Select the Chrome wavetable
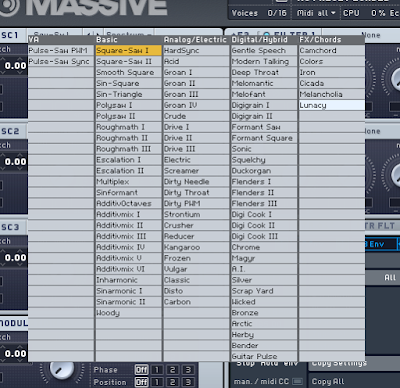Image resolution: width=400 pixels, height=388 pixels. (264, 247)
